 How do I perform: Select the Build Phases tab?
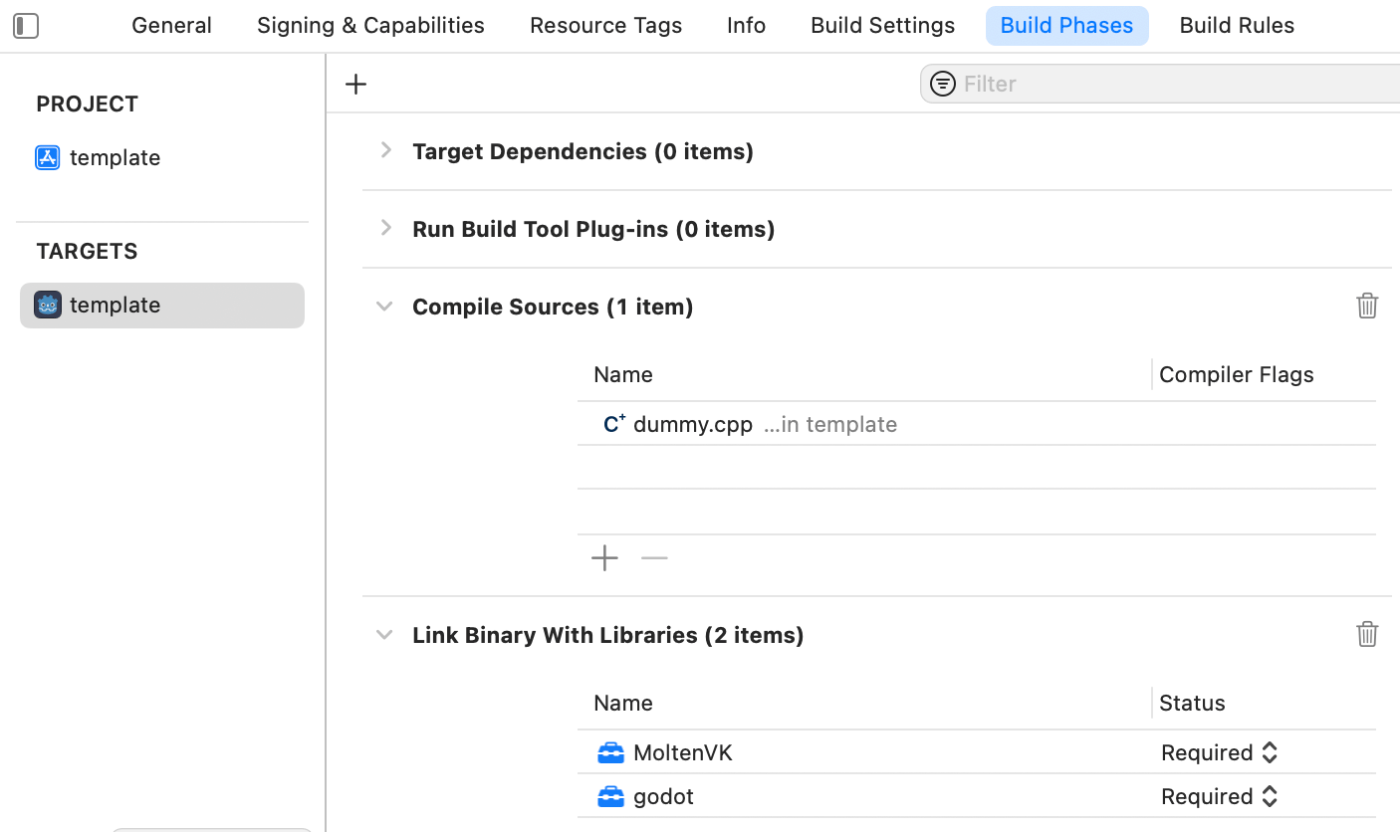1067,25
